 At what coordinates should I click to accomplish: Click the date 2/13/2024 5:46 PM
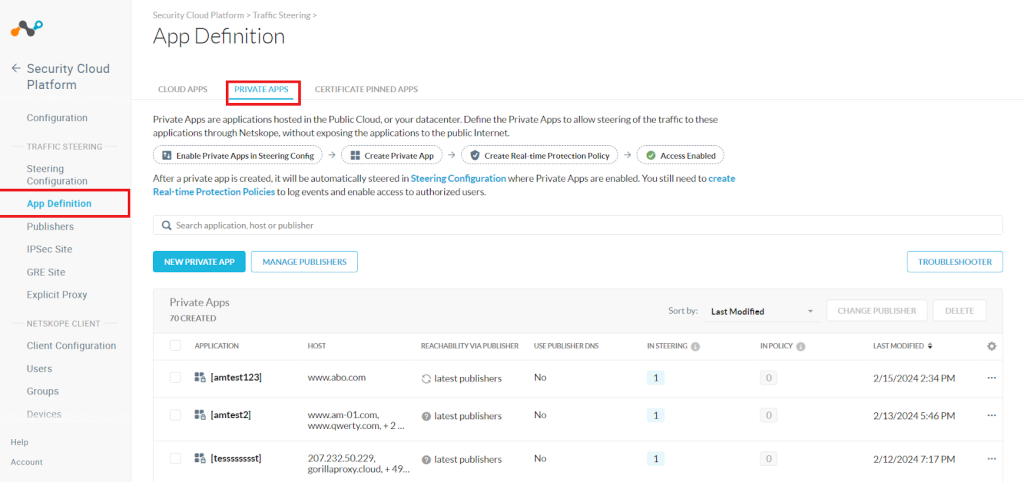click(914, 415)
